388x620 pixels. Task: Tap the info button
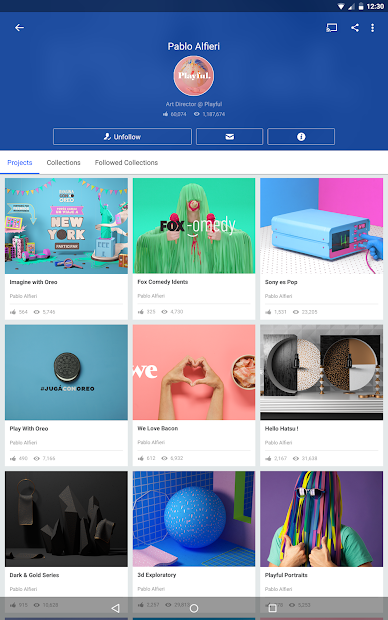tap(301, 136)
